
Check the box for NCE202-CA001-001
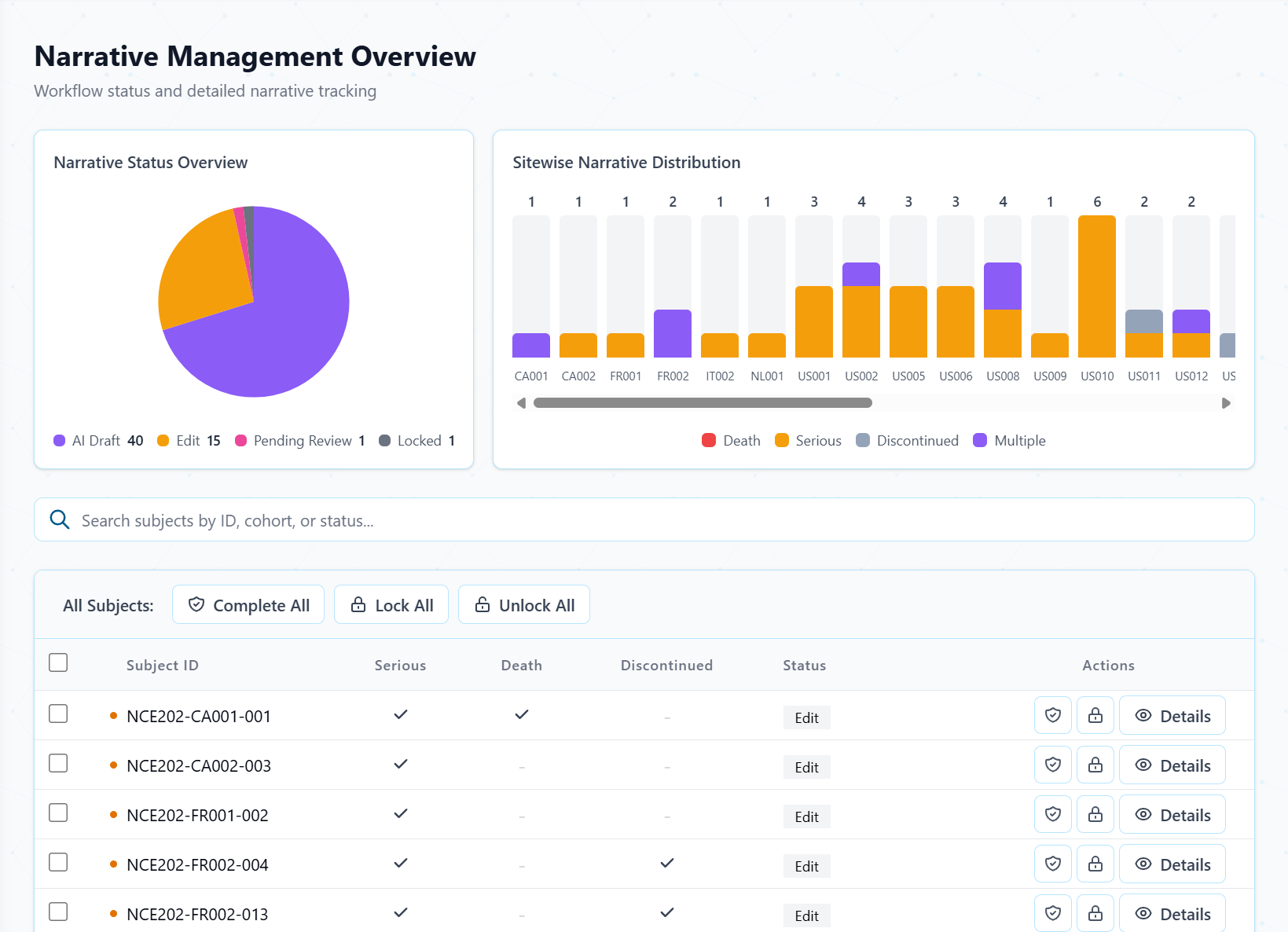coord(58,714)
